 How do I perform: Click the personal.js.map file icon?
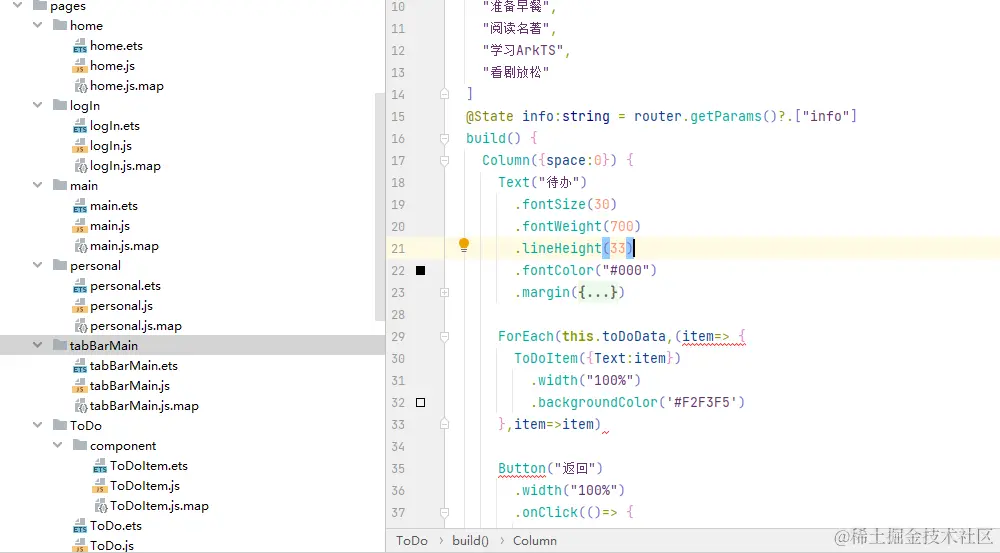[x=80, y=327]
